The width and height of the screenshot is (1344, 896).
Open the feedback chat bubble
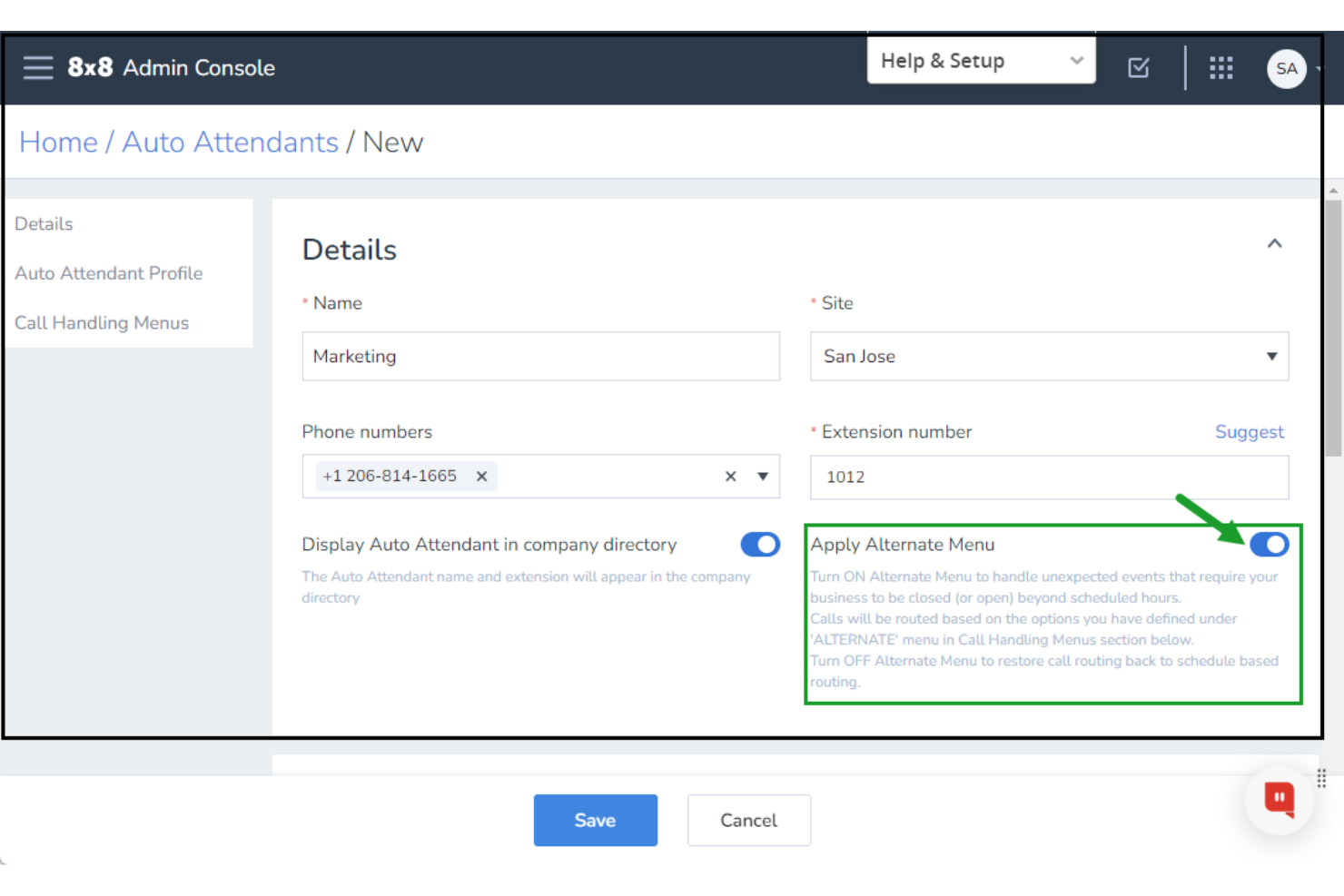[1279, 800]
